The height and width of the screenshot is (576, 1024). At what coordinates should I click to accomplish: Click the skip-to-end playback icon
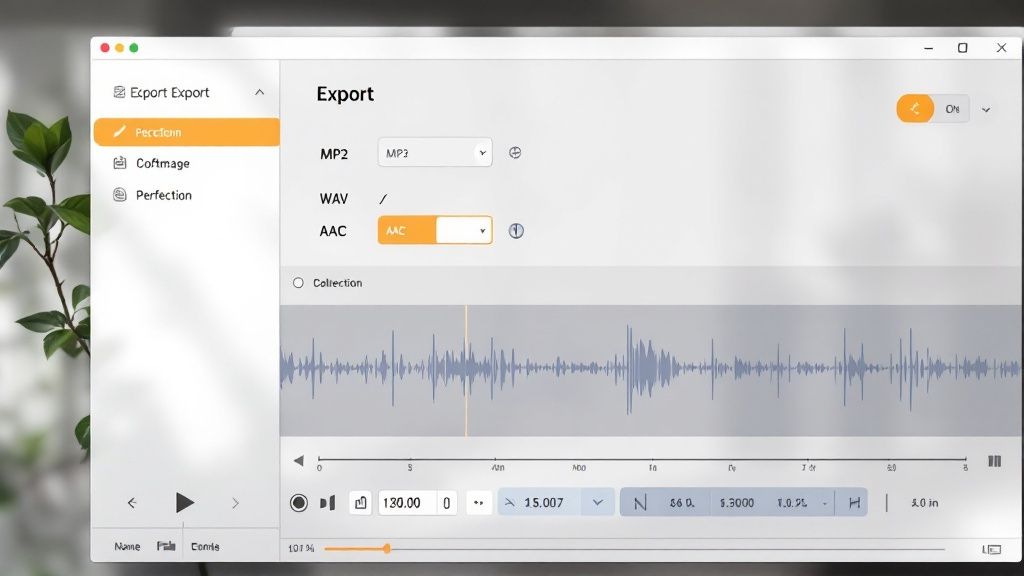point(327,503)
